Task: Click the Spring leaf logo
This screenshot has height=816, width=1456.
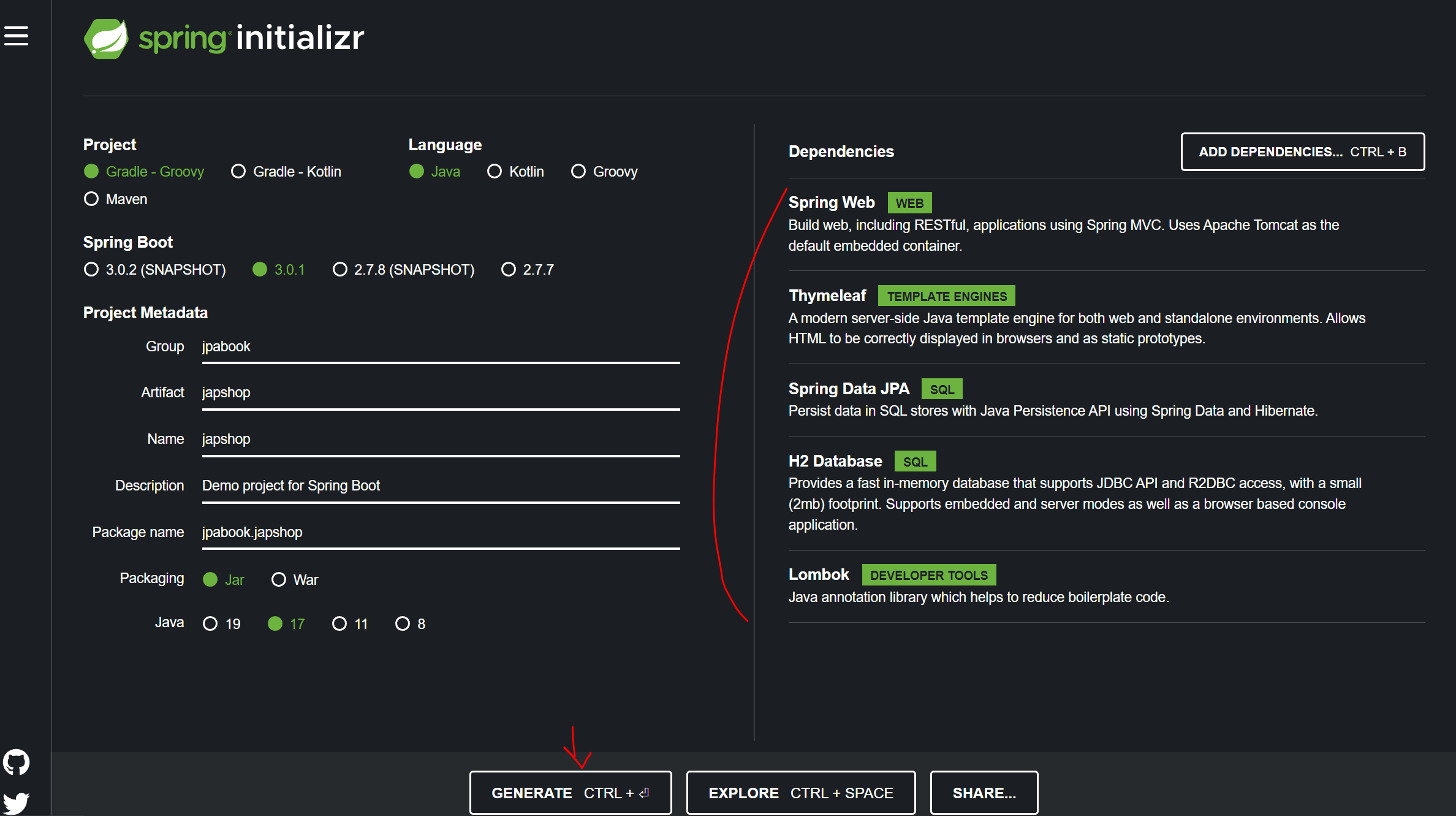Action: pos(106,39)
